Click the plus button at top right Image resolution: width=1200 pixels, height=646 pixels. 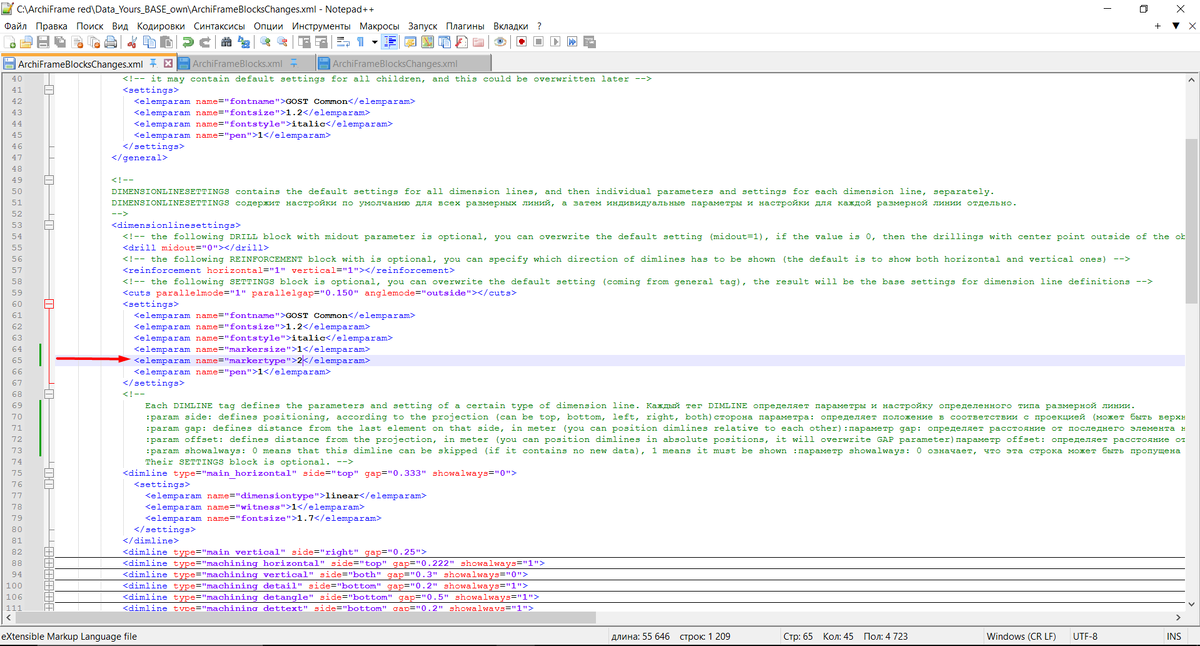click(1160, 25)
